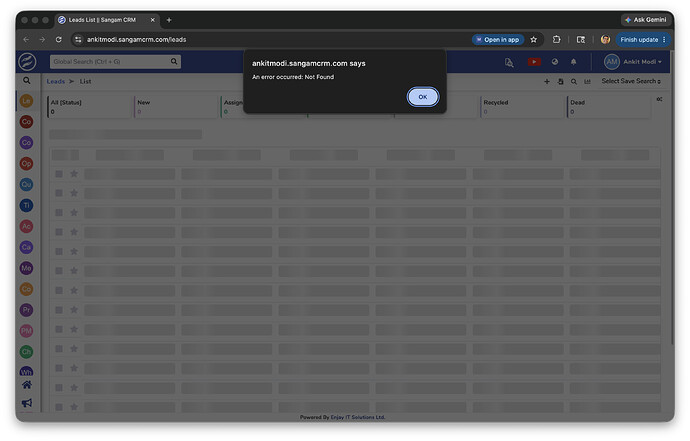Open the Ti sidebar module
This screenshot has height=441, width=690.
tap(26, 205)
